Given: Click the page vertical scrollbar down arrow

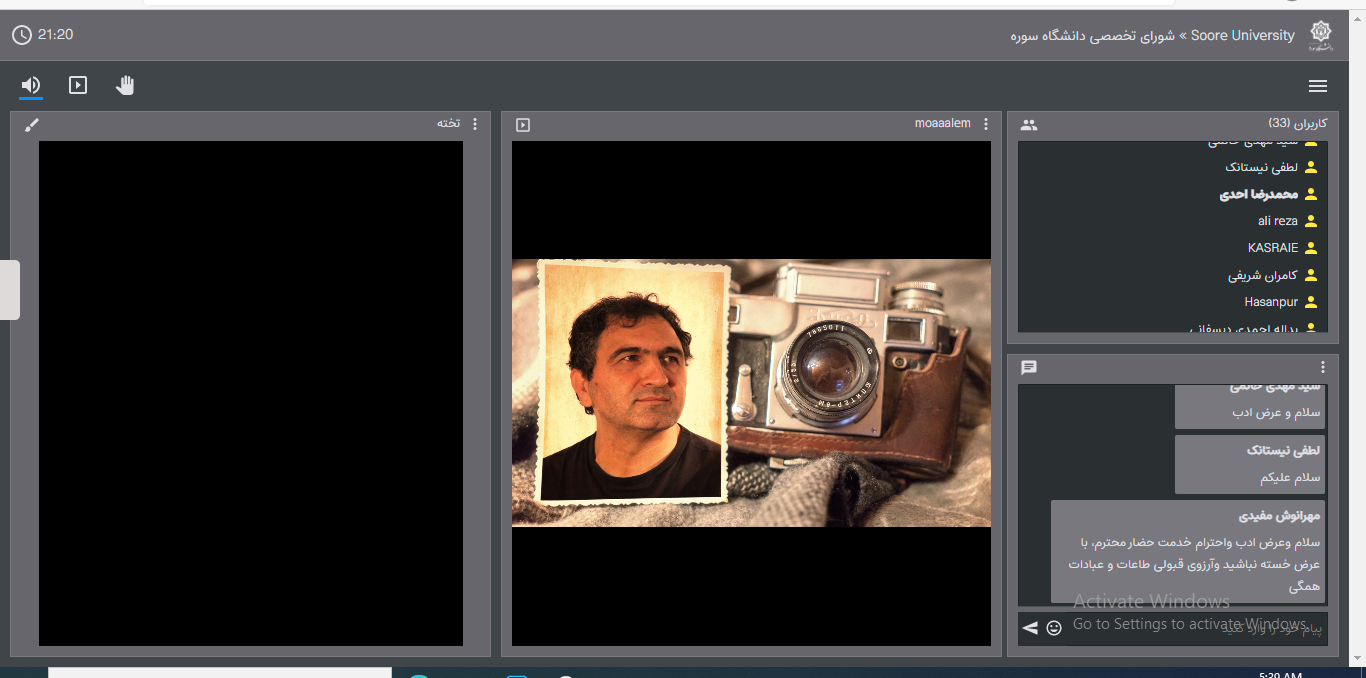Looking at the screenshot, I should click(1357, 658).
